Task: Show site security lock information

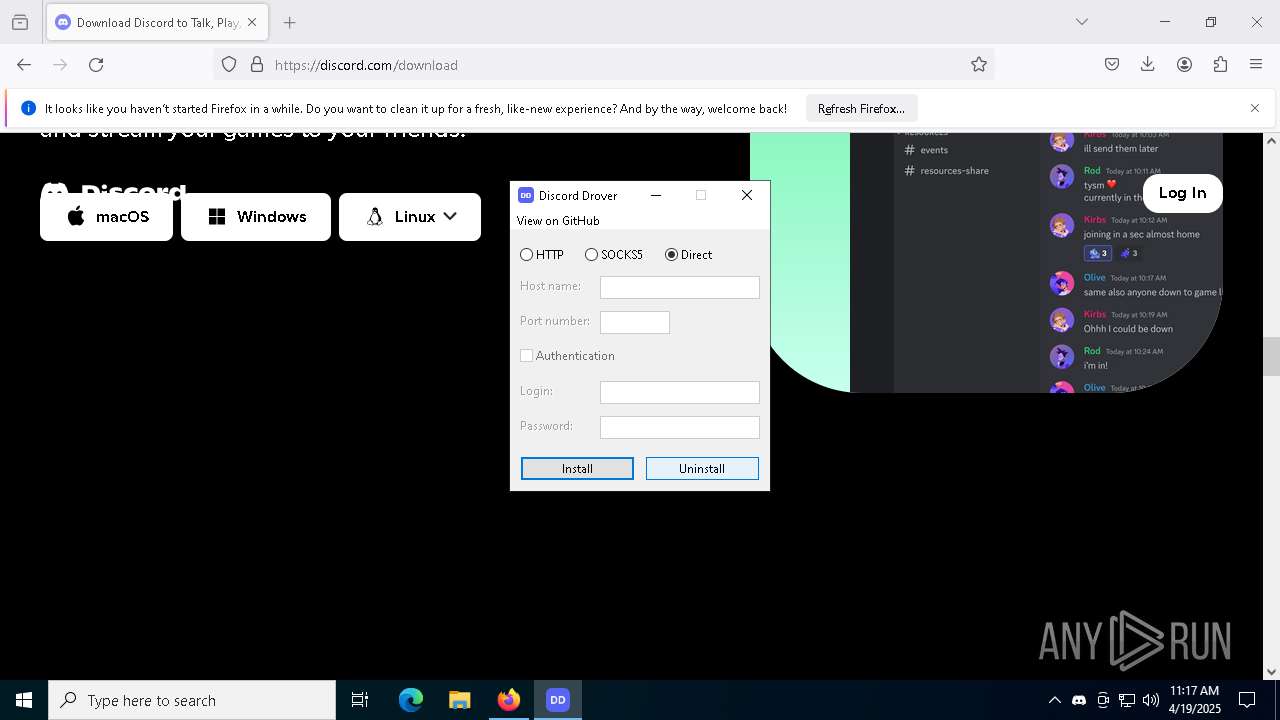Action: (x=257, y=65)
